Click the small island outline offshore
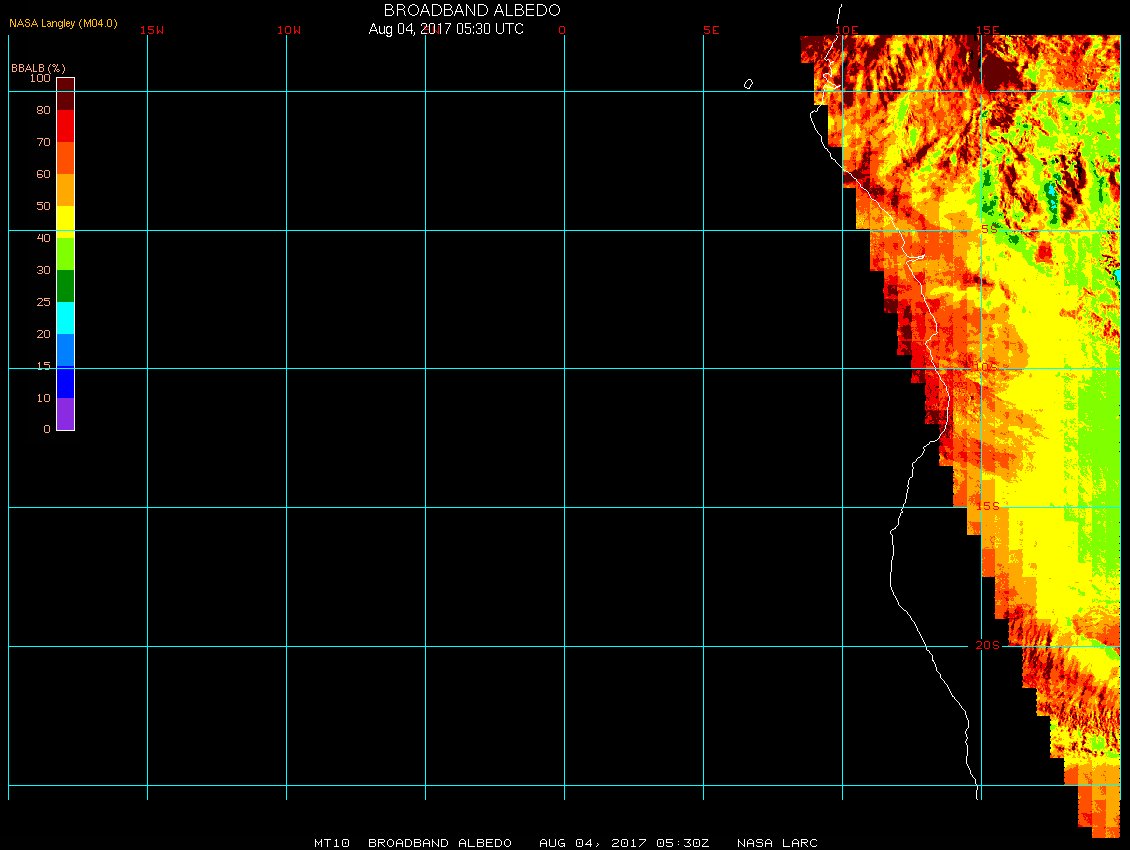 (x=748, y=84)
